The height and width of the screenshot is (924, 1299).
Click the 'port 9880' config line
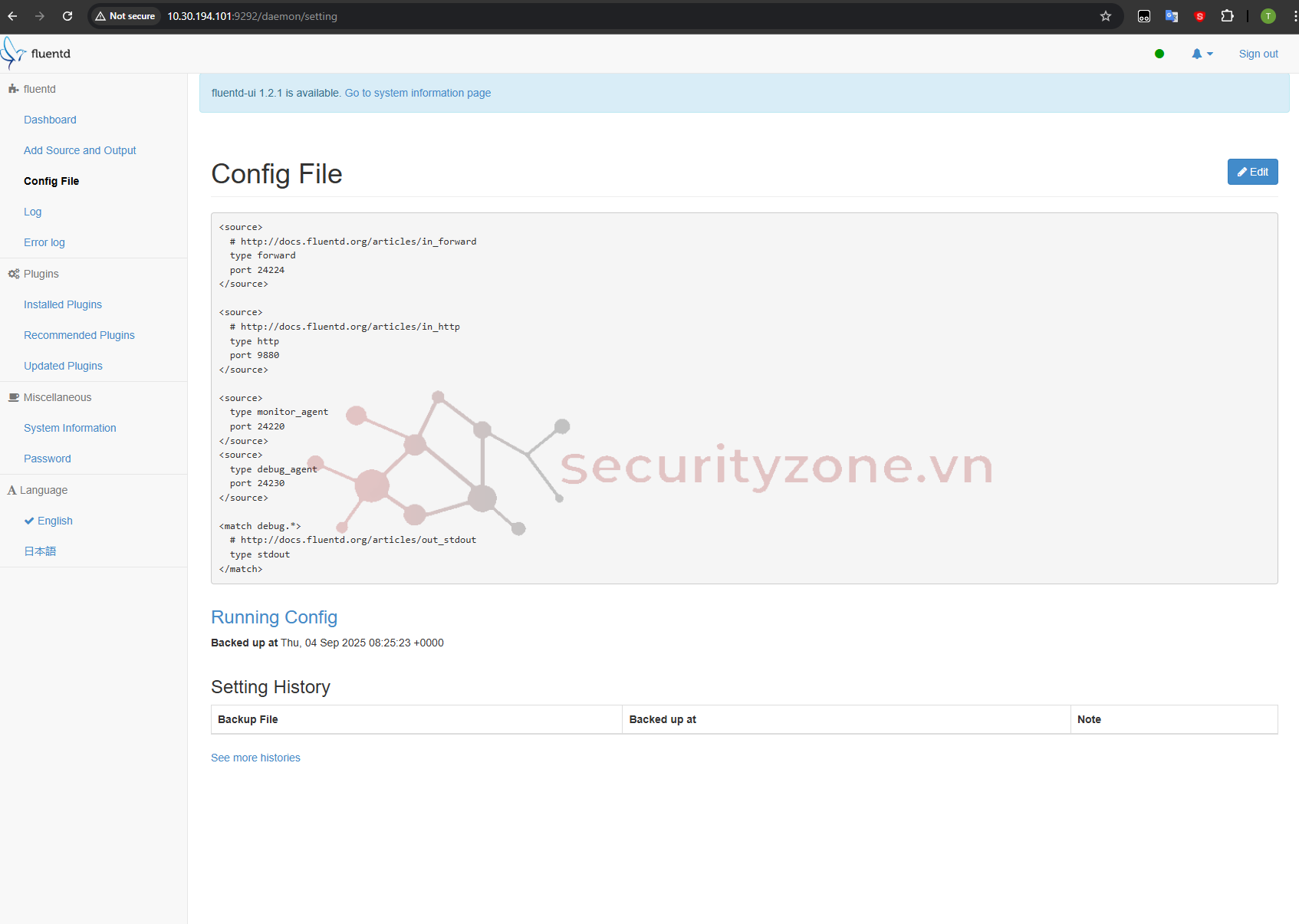click(x=254, y=355)
